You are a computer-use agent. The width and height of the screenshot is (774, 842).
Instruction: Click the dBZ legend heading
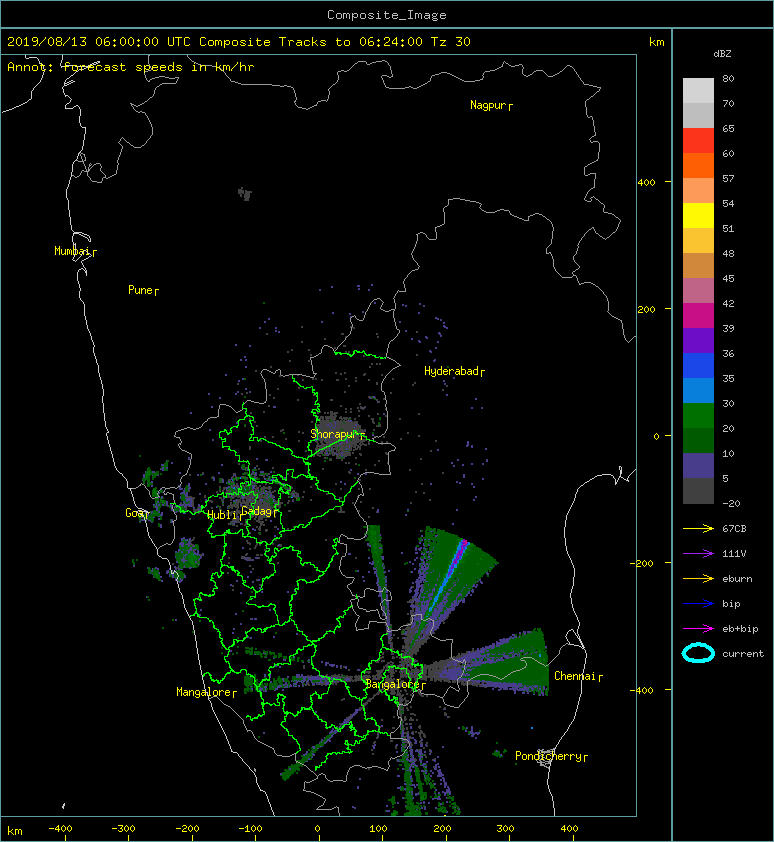click(x=722, y=54)
